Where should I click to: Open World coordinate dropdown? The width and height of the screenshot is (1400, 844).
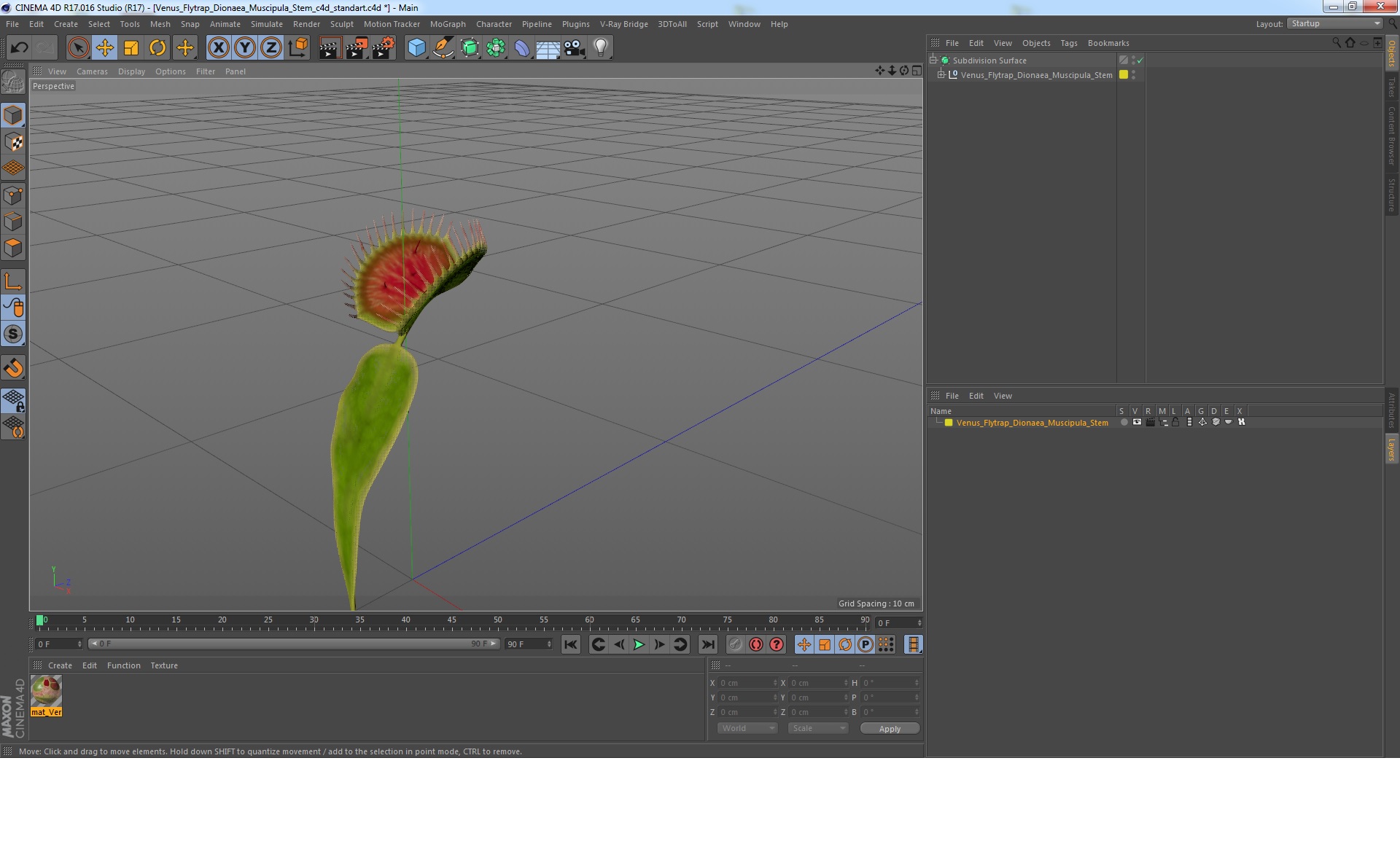(747, 728)
